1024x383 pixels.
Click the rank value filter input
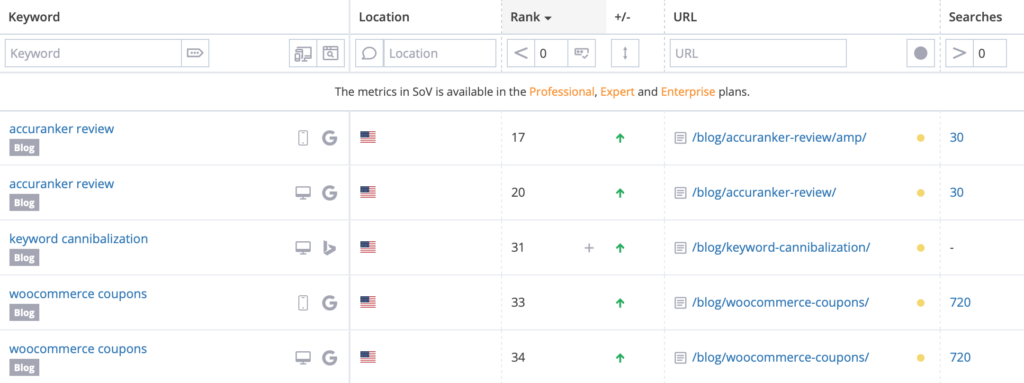coord(551,54)
